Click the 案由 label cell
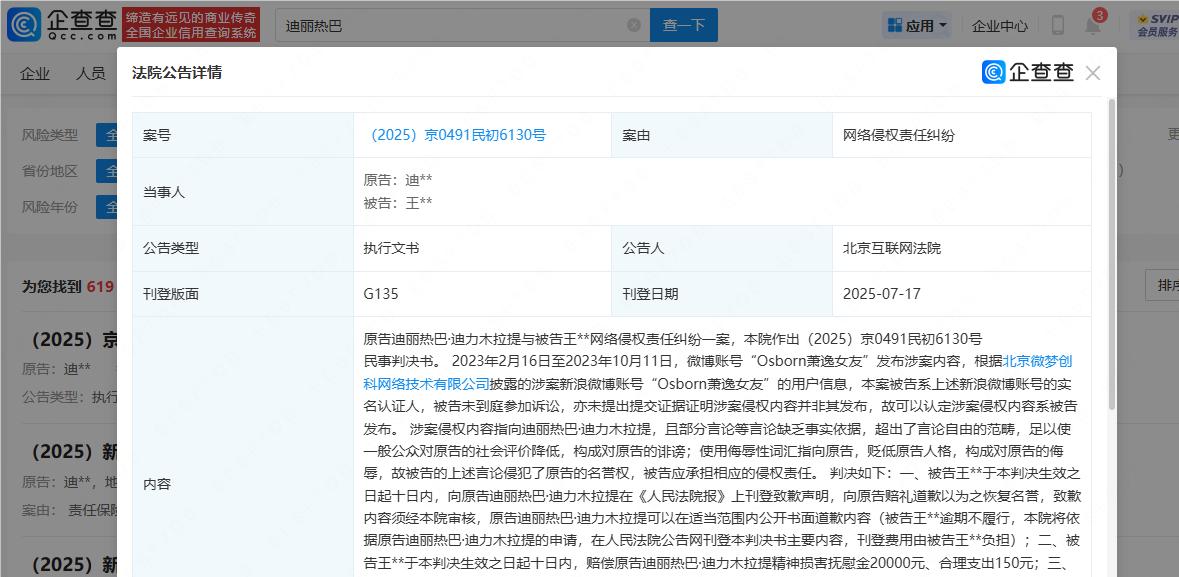Screen dimensions: 1179x577 pyautogui.click(x=722, y=135)
